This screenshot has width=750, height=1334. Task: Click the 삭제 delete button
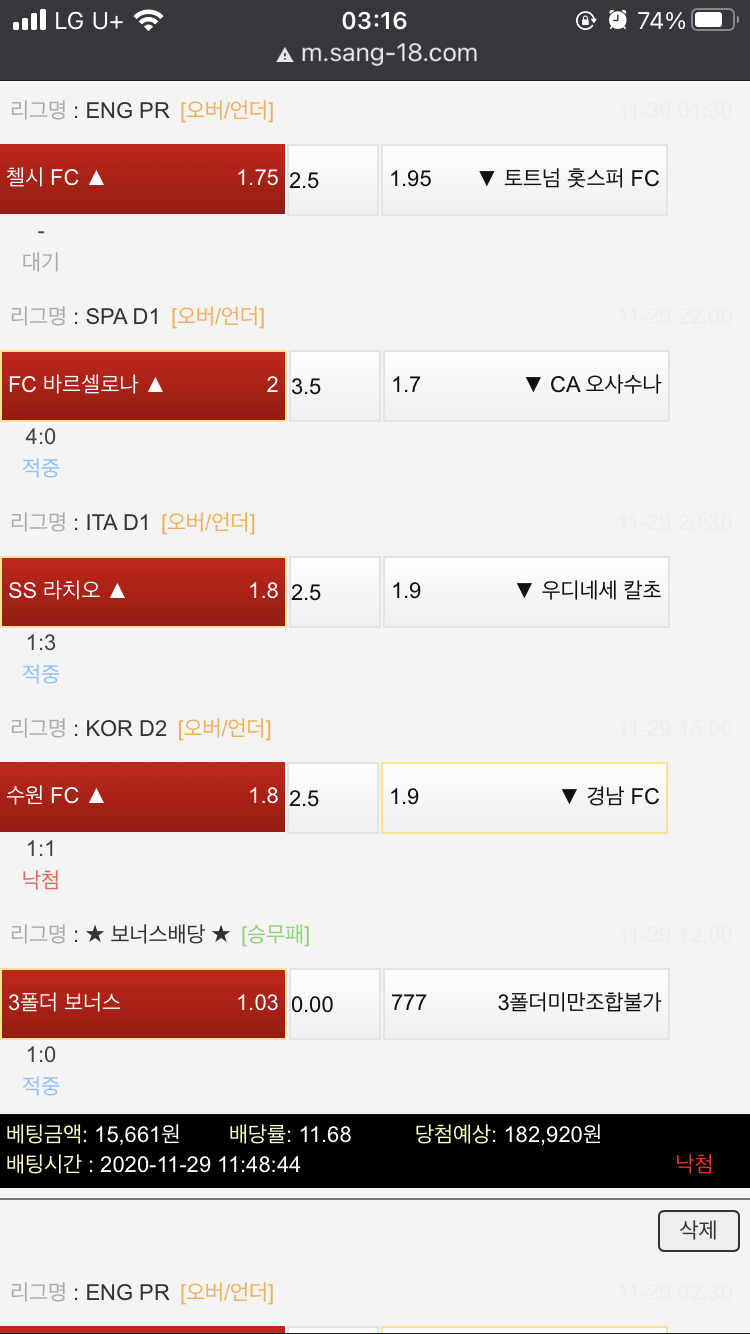point(698,1230)
